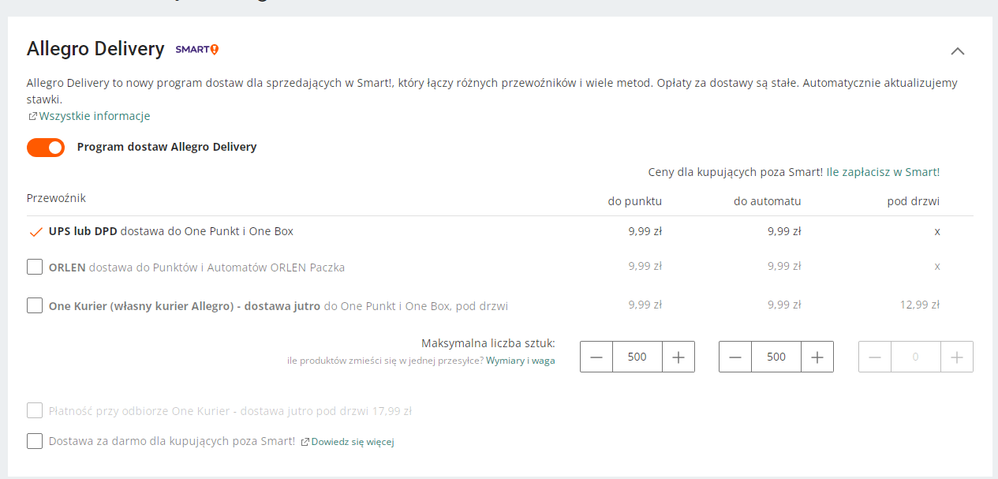Click the SMART! logo badge
This screenshot has height=479, width=998.
(197, 50)
